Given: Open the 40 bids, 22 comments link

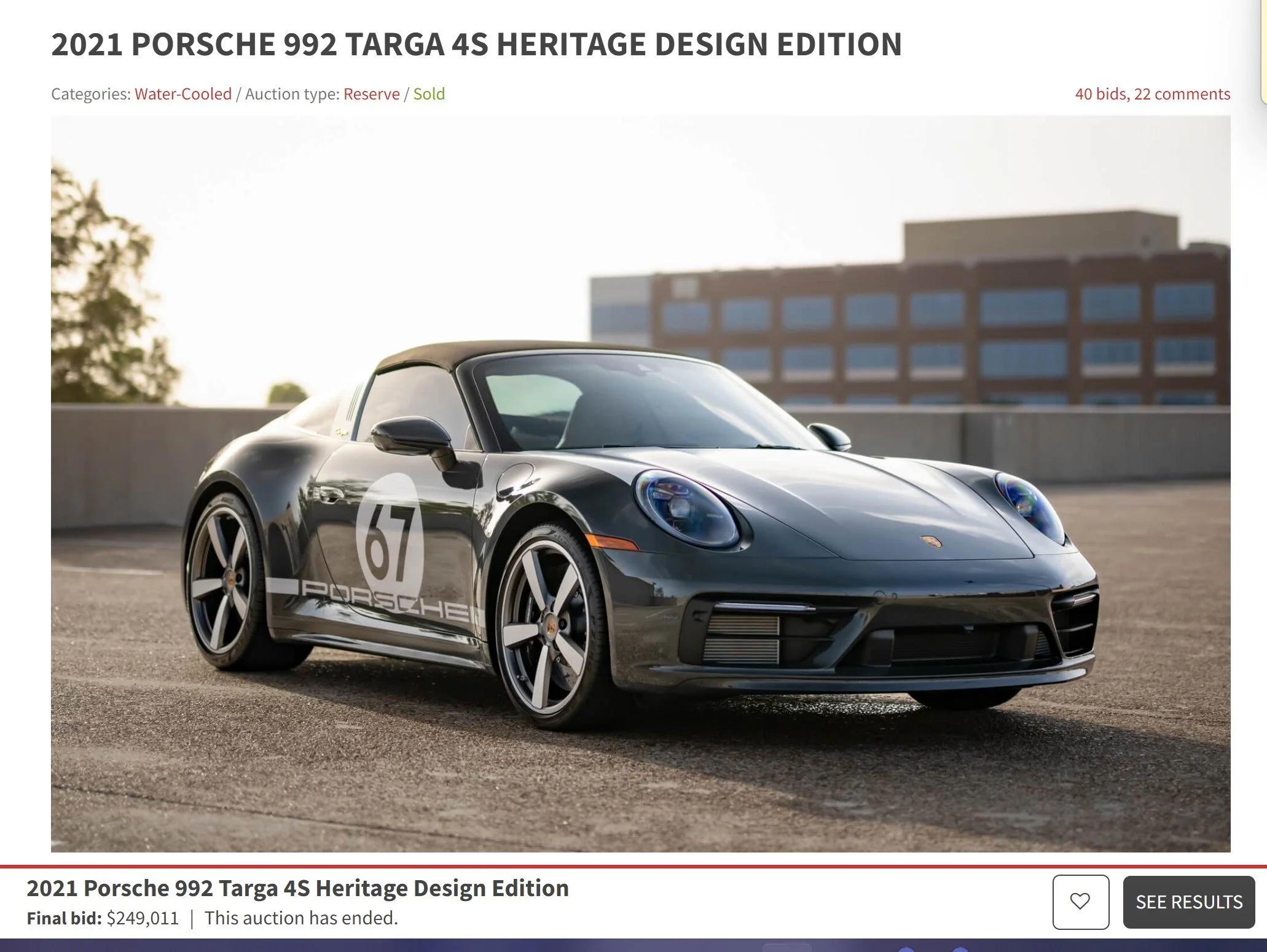Looking at the screenshot, I should (x=1153, y=94).
